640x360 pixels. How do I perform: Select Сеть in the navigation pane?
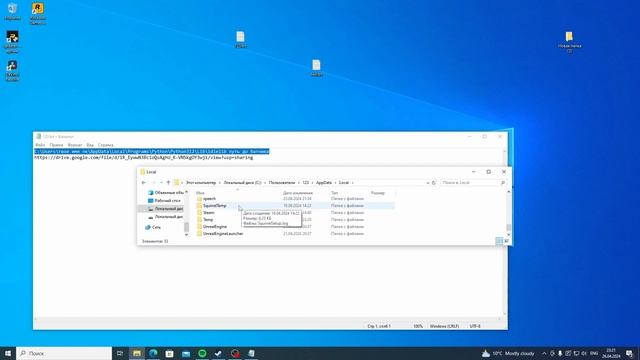[x=153, y=227]
